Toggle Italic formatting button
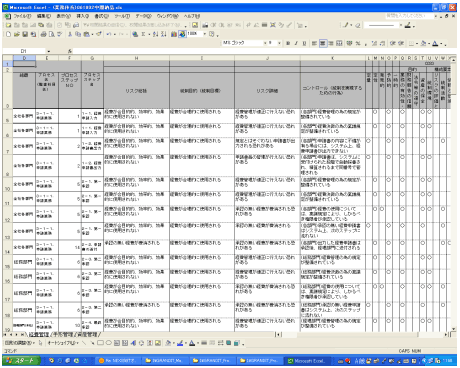Screen dimensions: 460x368 click(x=296, y=43)
